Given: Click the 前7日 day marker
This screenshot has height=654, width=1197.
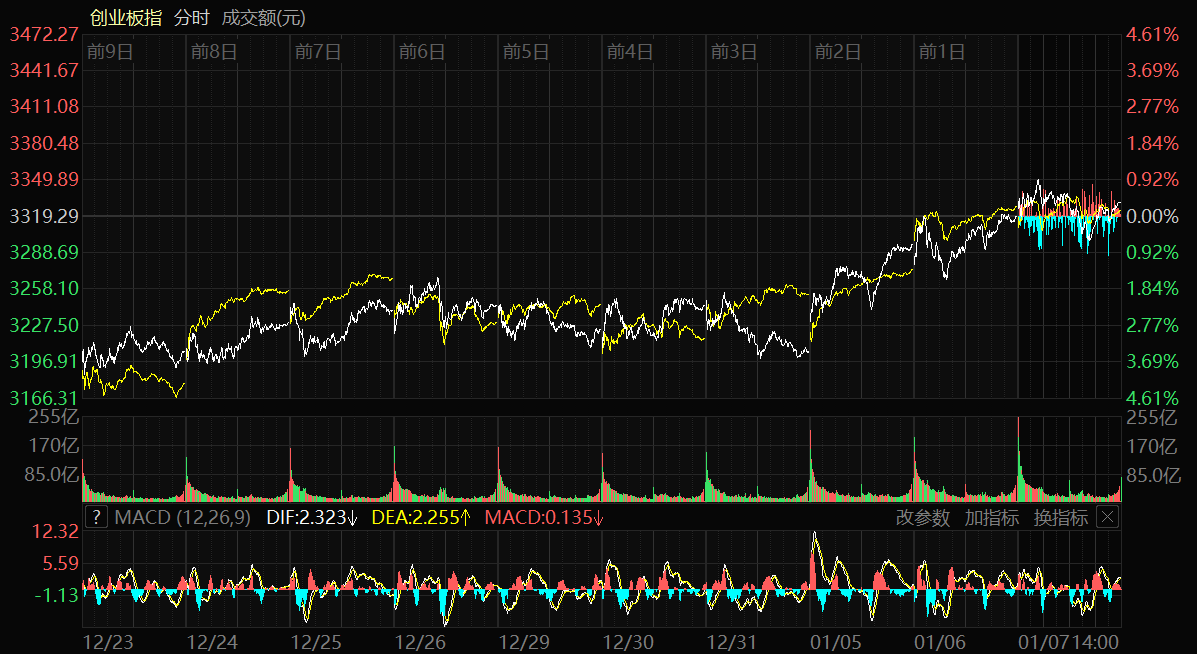Looking at the screenshot, I should 318,52.
